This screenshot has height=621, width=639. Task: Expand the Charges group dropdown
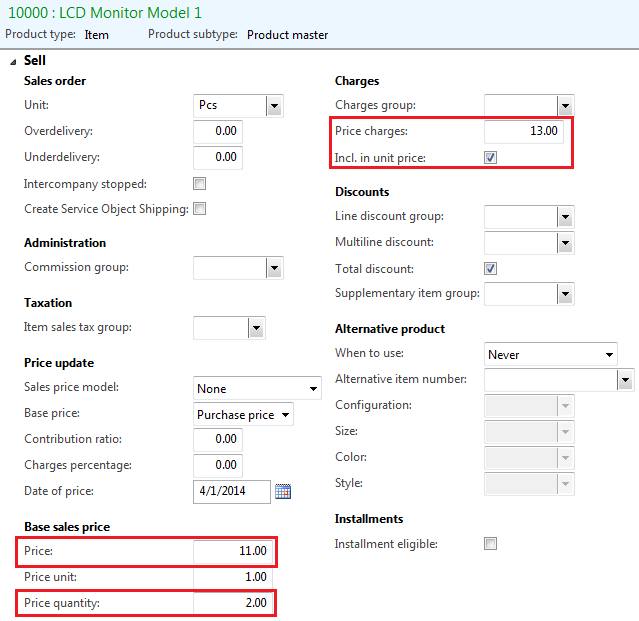coord(566,106)
